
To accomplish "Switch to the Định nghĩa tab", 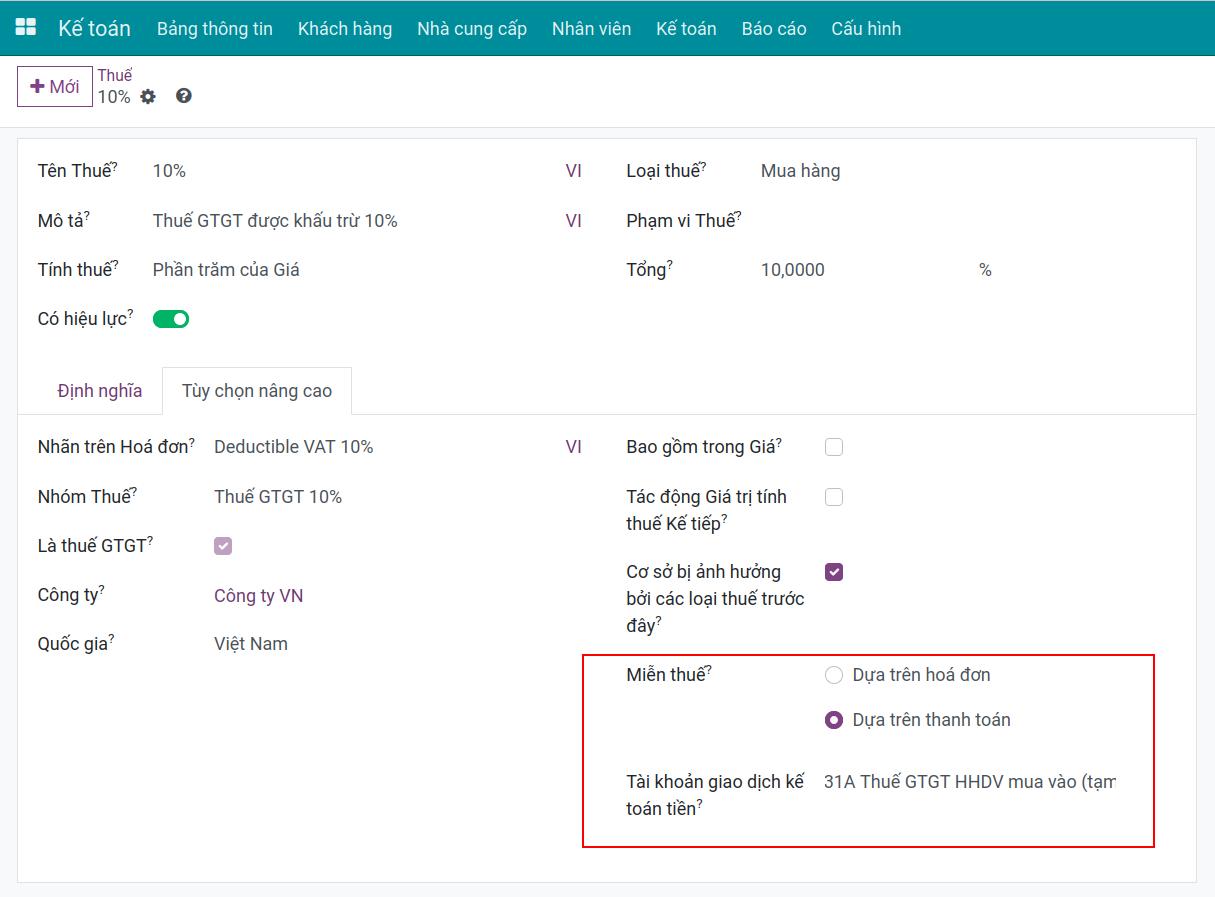I will [x=99, y=391].
